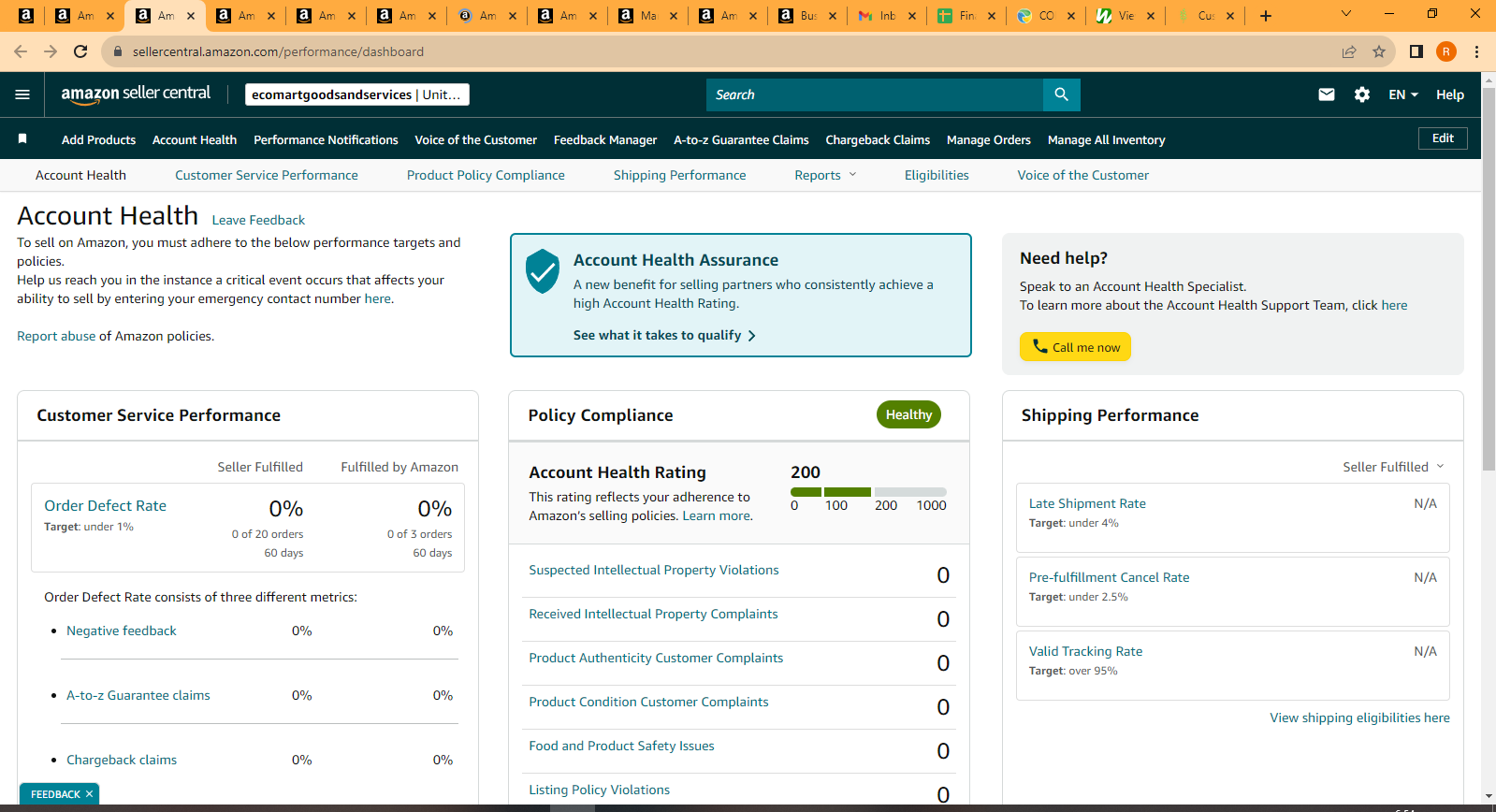Switch to the pinned Amazon tab
This screenshot has height=812, width=1496.
26,16
